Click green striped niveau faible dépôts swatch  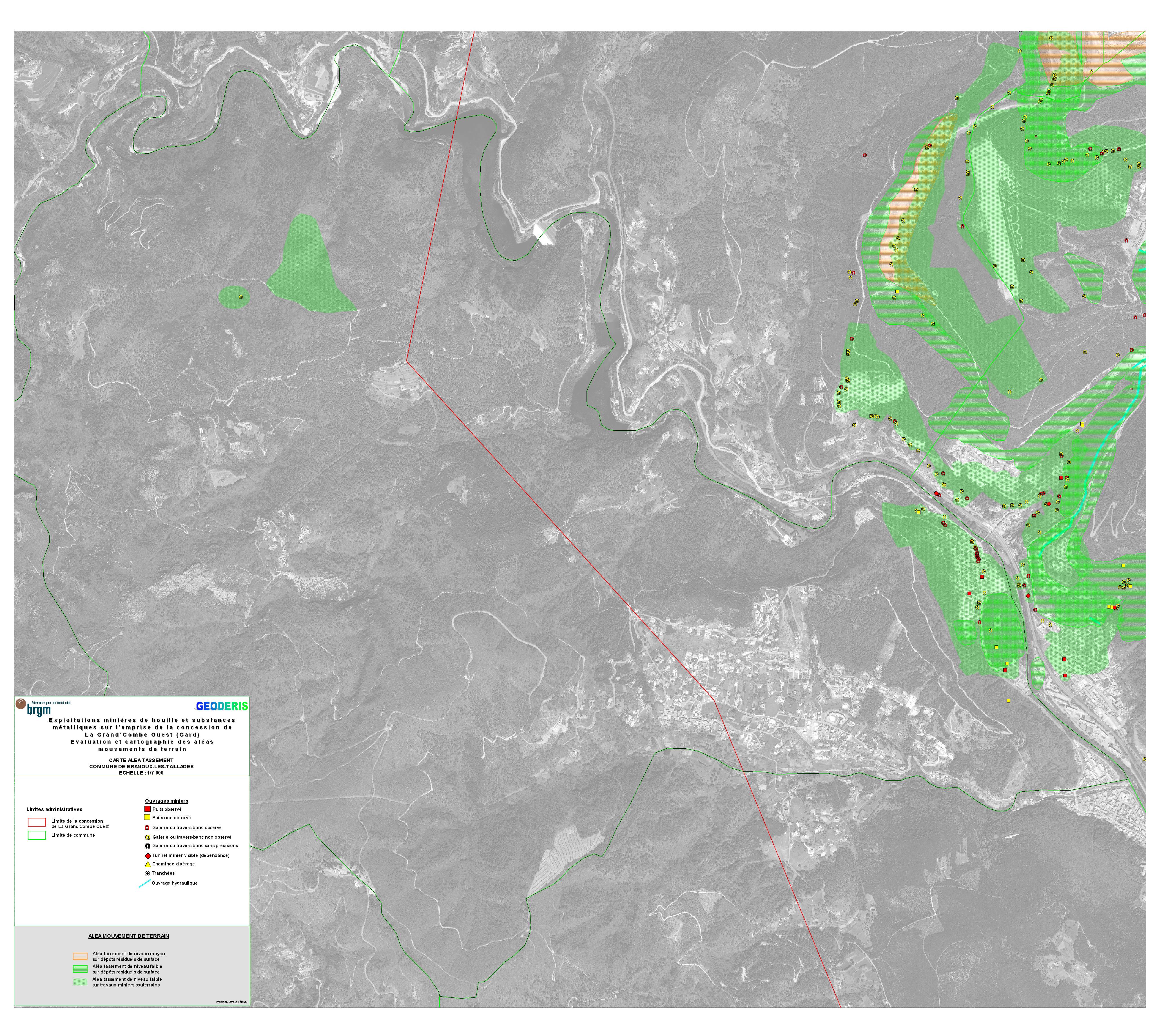pyautogui.click(x=80, y=969)
